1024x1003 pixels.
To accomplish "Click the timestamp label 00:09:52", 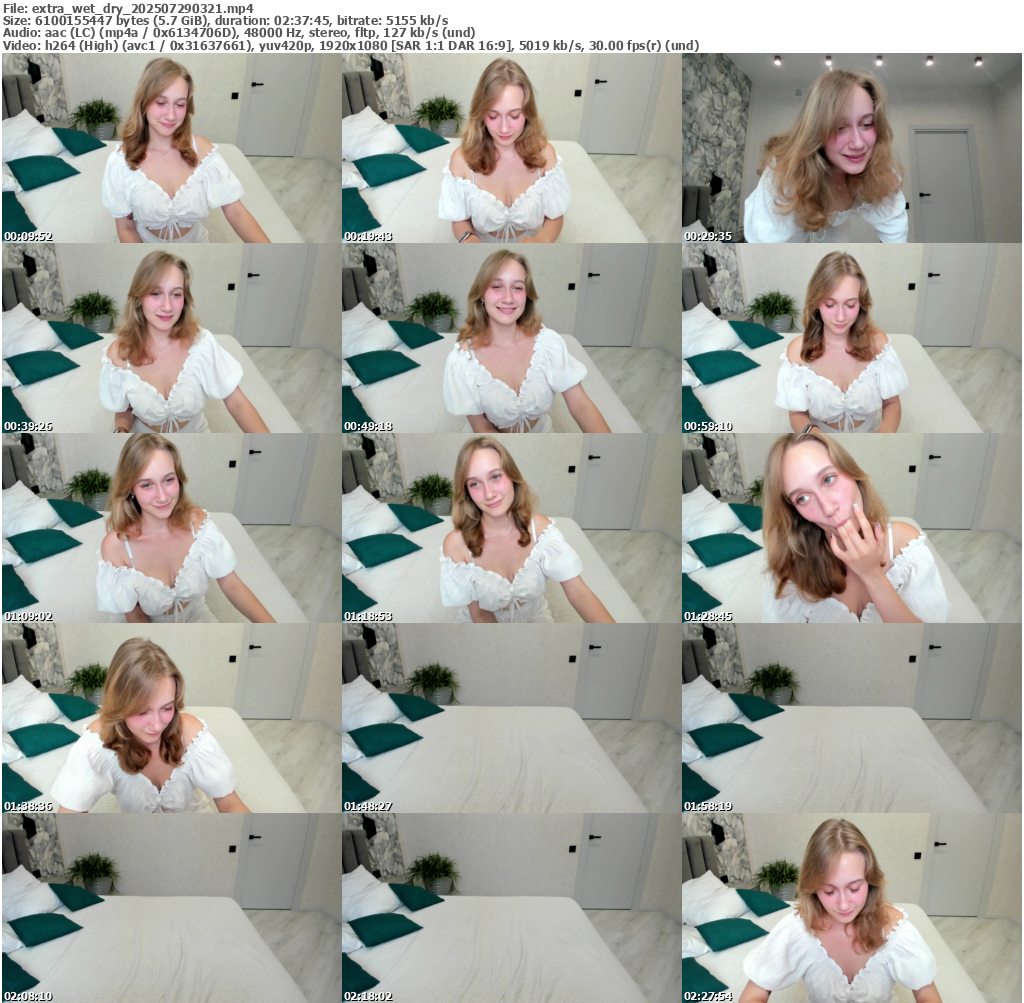I will pyautogui.click(x=28, y=236).
